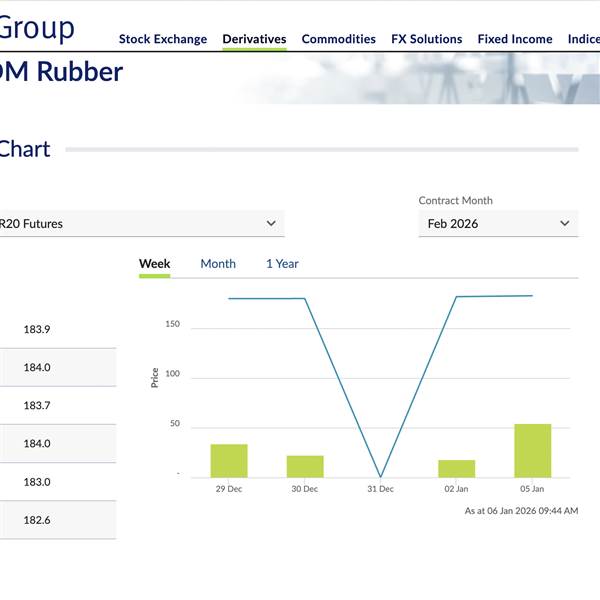Switch chart to Week view
The width and height of the screenshot is (600, 600).
tap(155, 264)
